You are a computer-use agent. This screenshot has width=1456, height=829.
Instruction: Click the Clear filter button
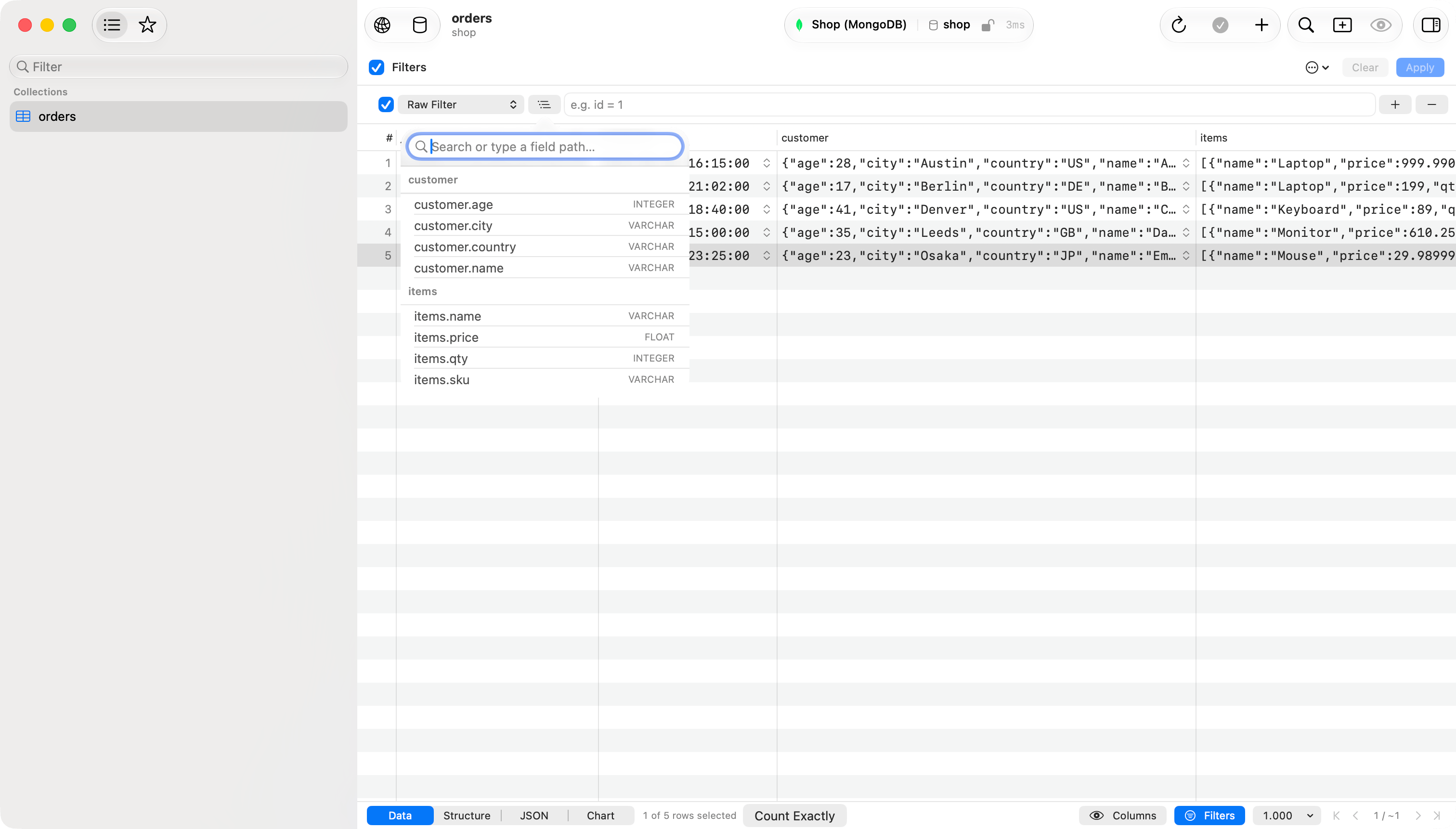click(x=1365, y=68)
